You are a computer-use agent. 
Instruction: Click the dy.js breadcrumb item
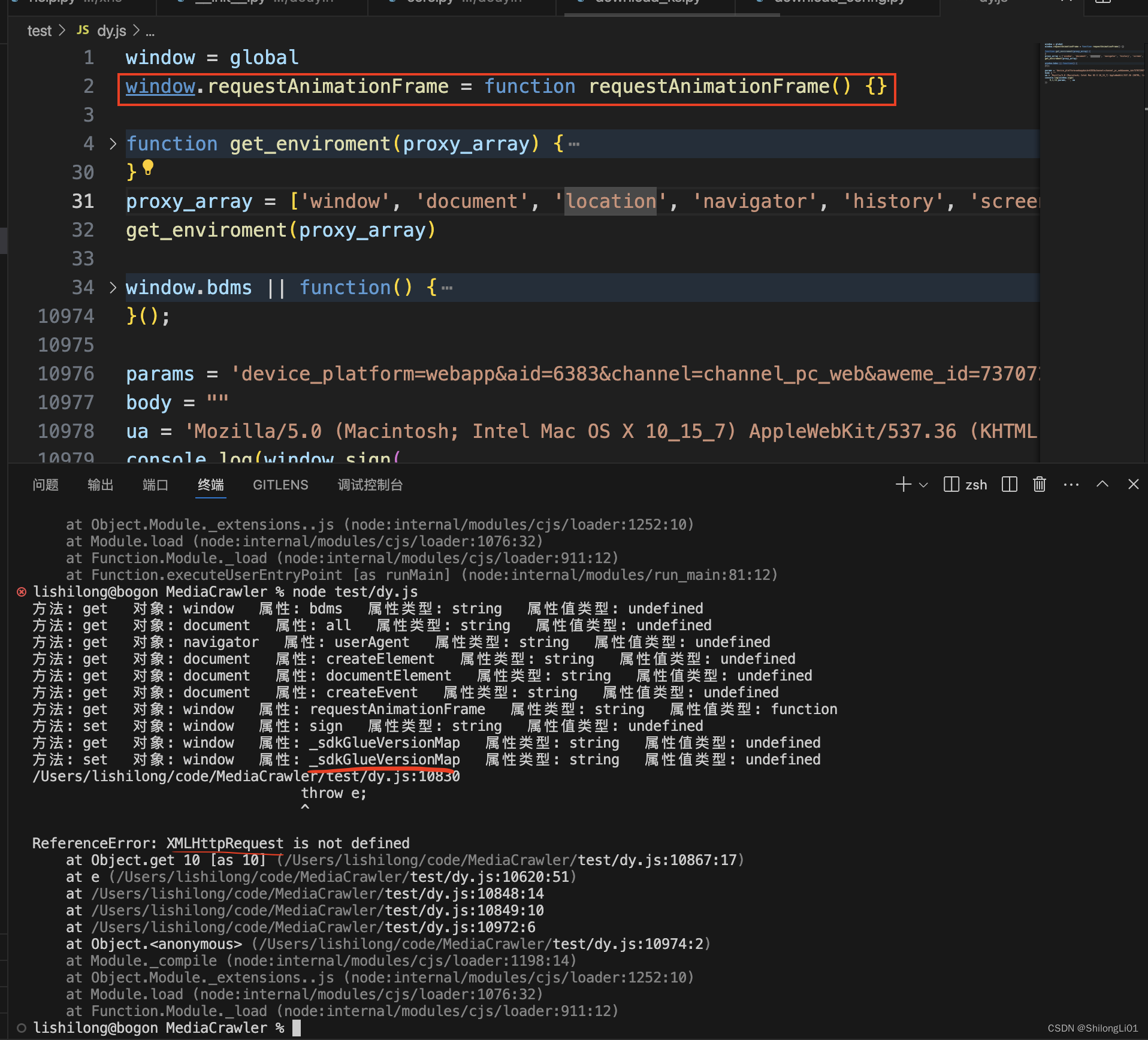click(x=111, y=31)
